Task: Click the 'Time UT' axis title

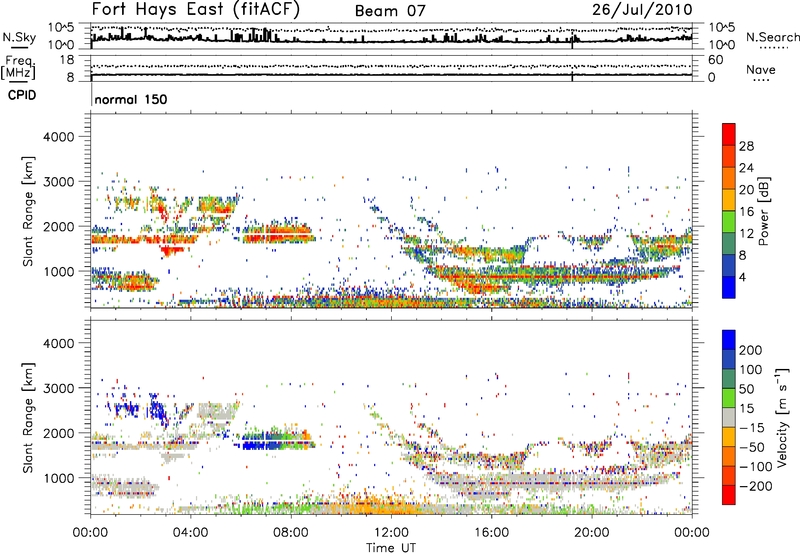Action: (x=391, y=548)
